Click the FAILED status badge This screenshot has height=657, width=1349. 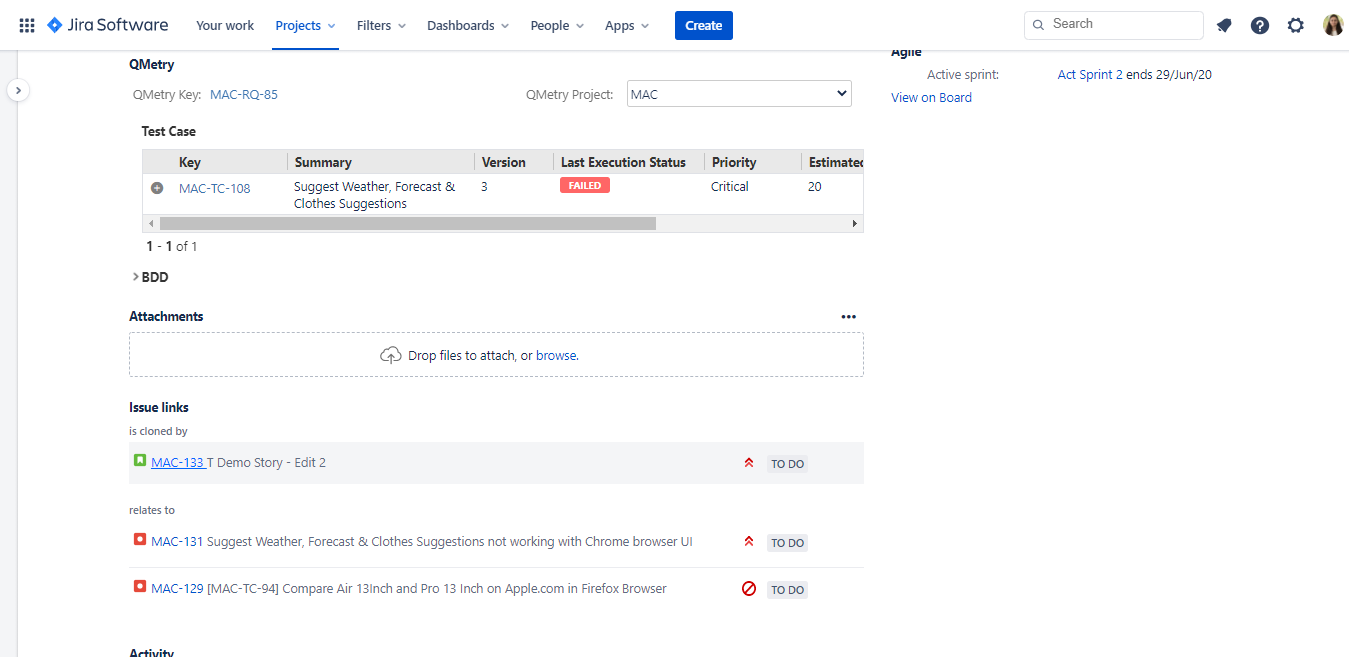585,186
